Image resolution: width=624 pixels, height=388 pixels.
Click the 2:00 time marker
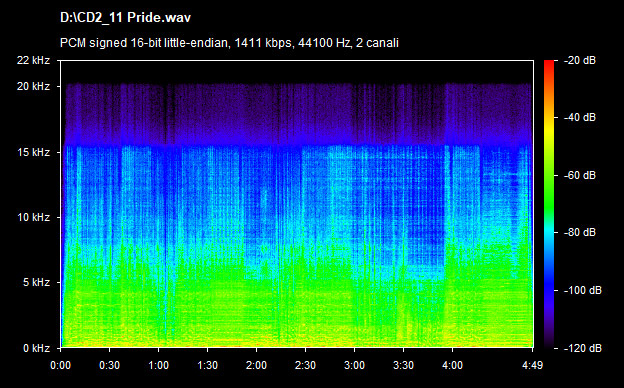[x=256, y=365]
